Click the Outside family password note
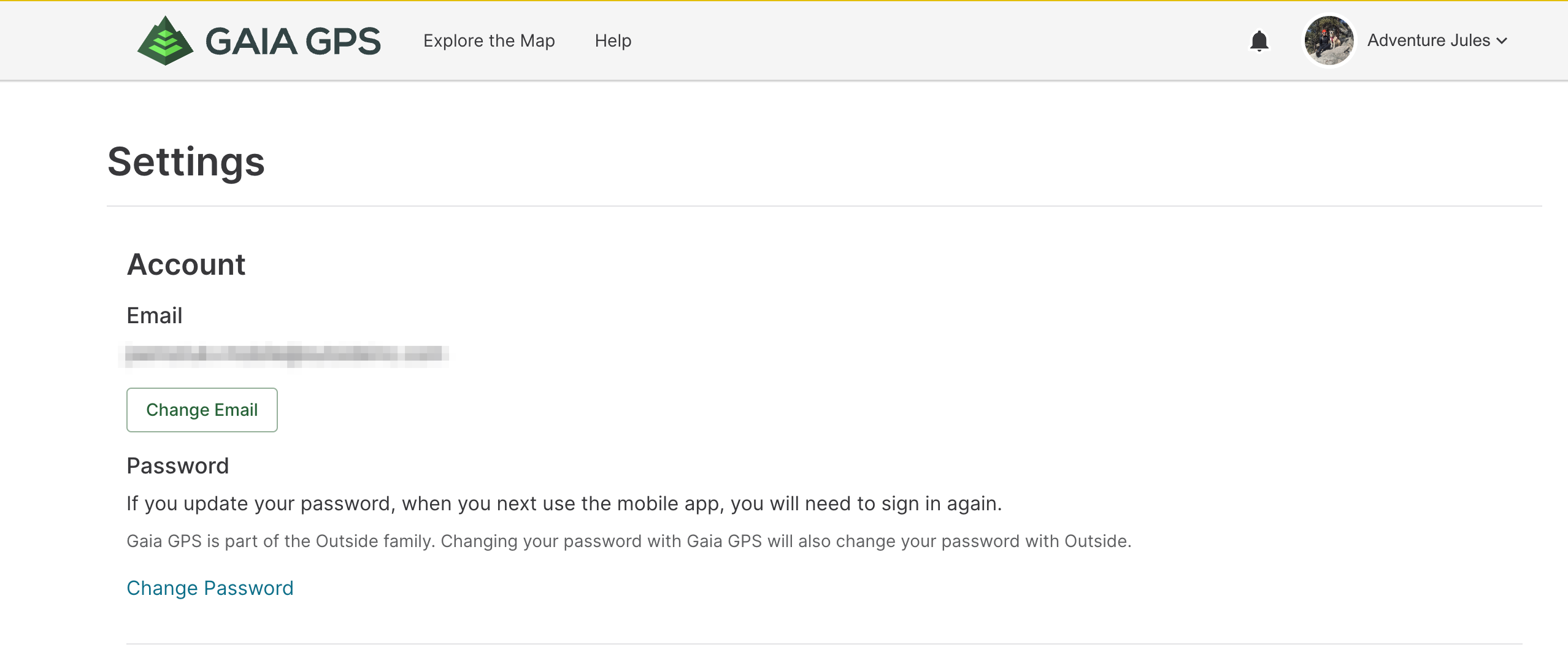The width and height of the screenshot is (1568, 655). point(629,542)
